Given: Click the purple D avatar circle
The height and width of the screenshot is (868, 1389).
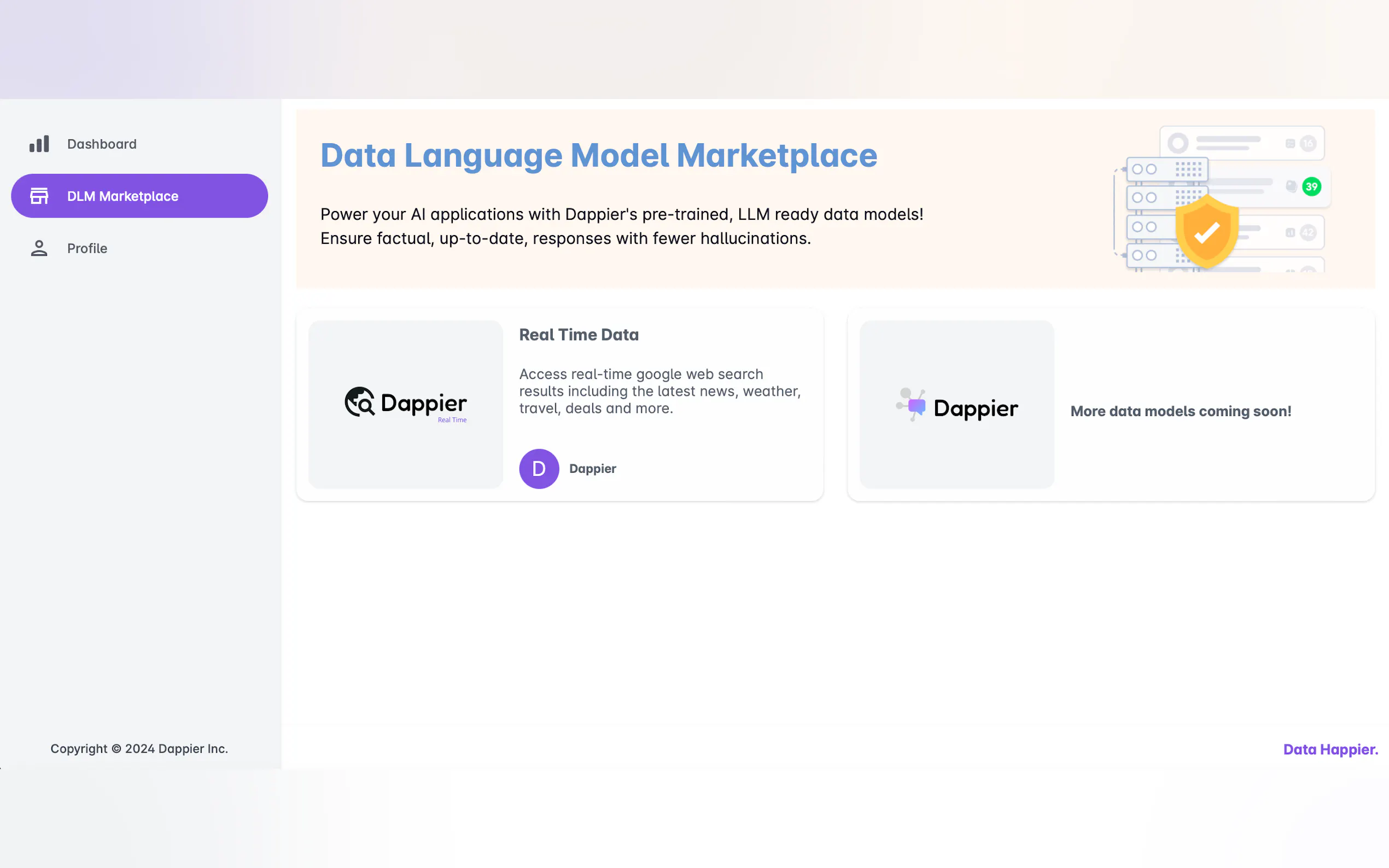Looking at the screenshot, I should [539, 468].
